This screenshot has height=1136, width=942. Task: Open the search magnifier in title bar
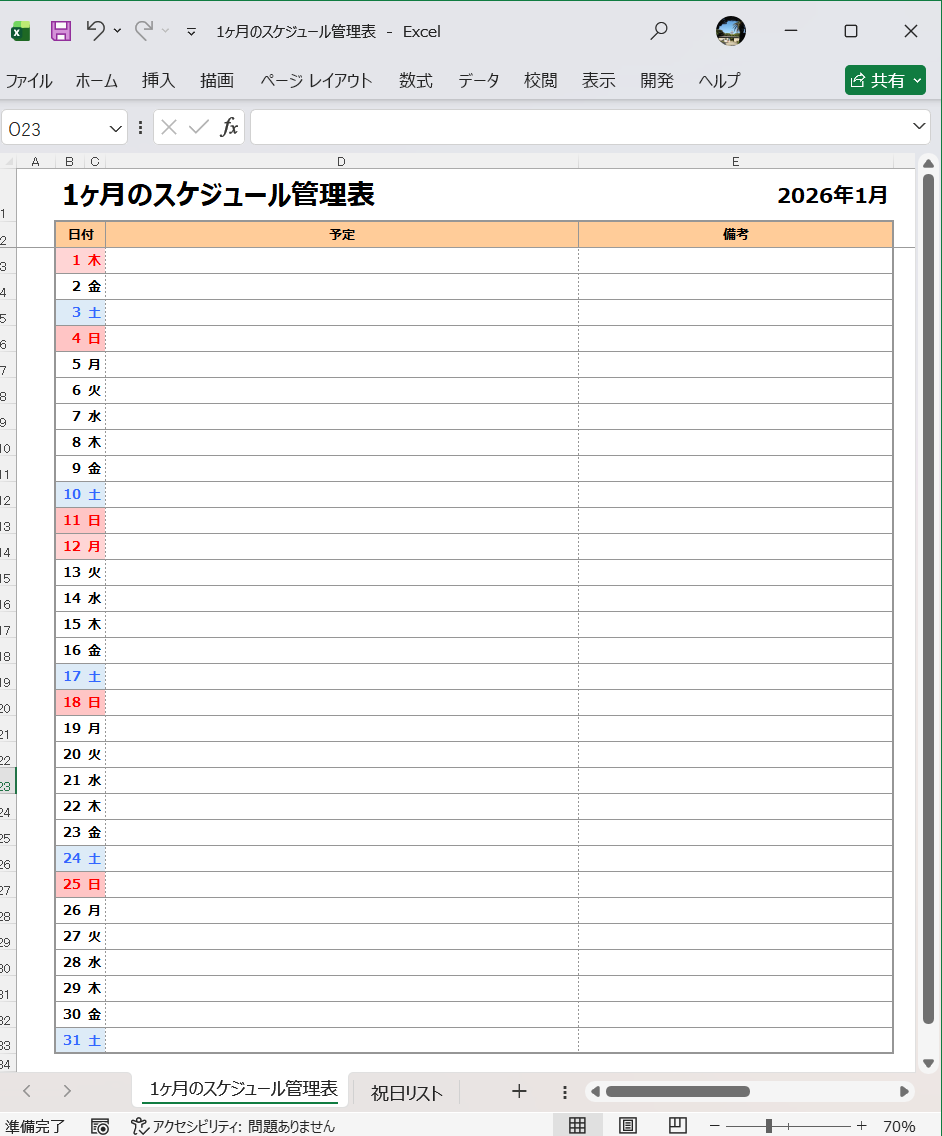(x=658, y=31)
